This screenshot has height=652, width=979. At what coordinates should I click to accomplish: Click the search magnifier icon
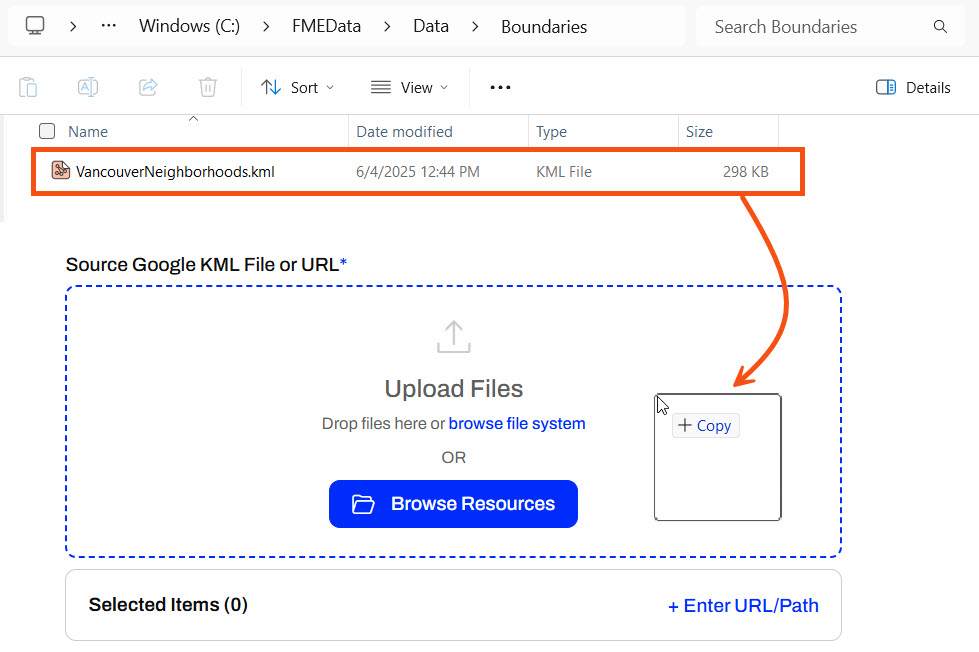(x=940, y=27)
